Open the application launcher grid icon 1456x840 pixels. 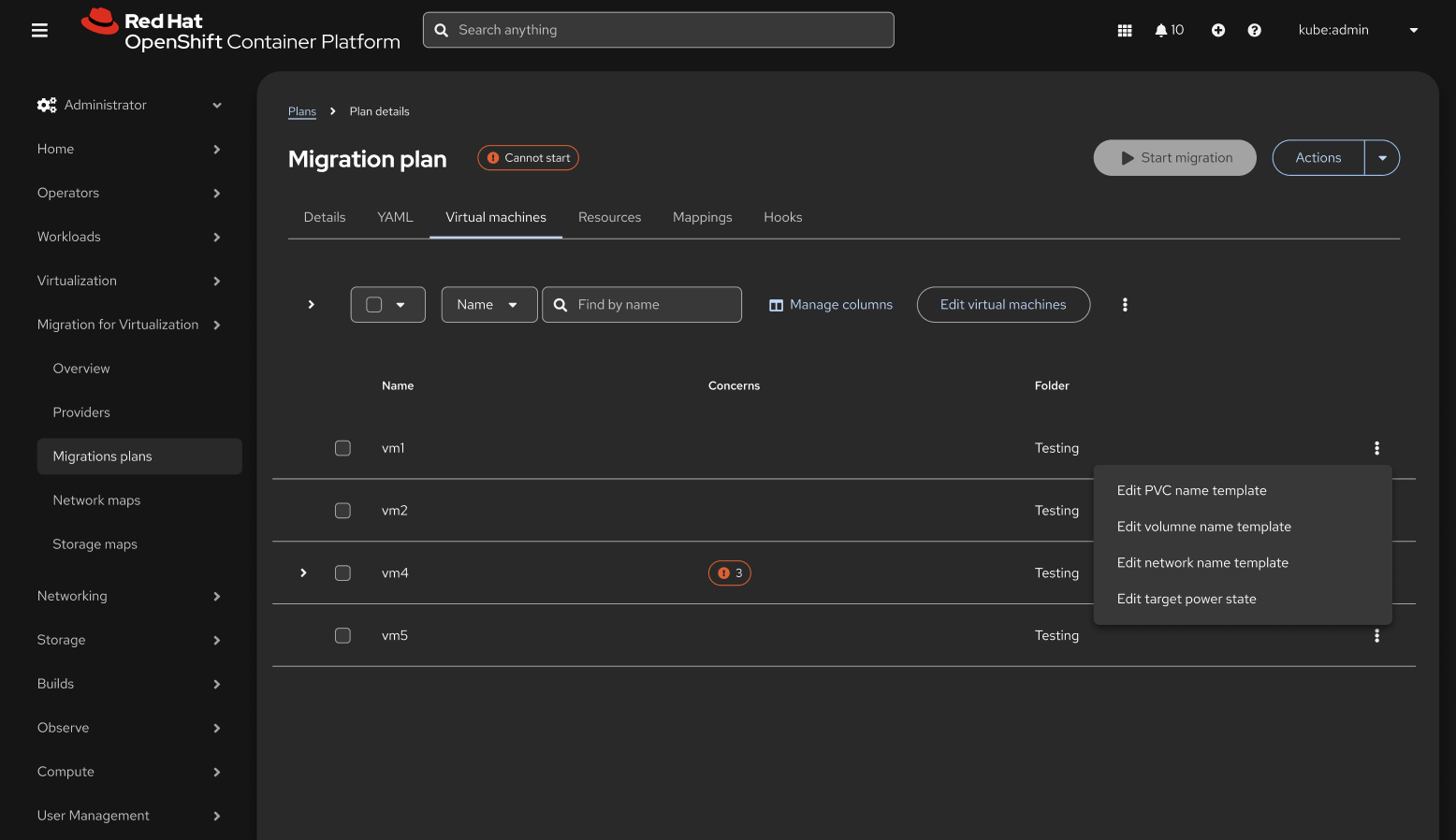click(x=1125, y=31)
